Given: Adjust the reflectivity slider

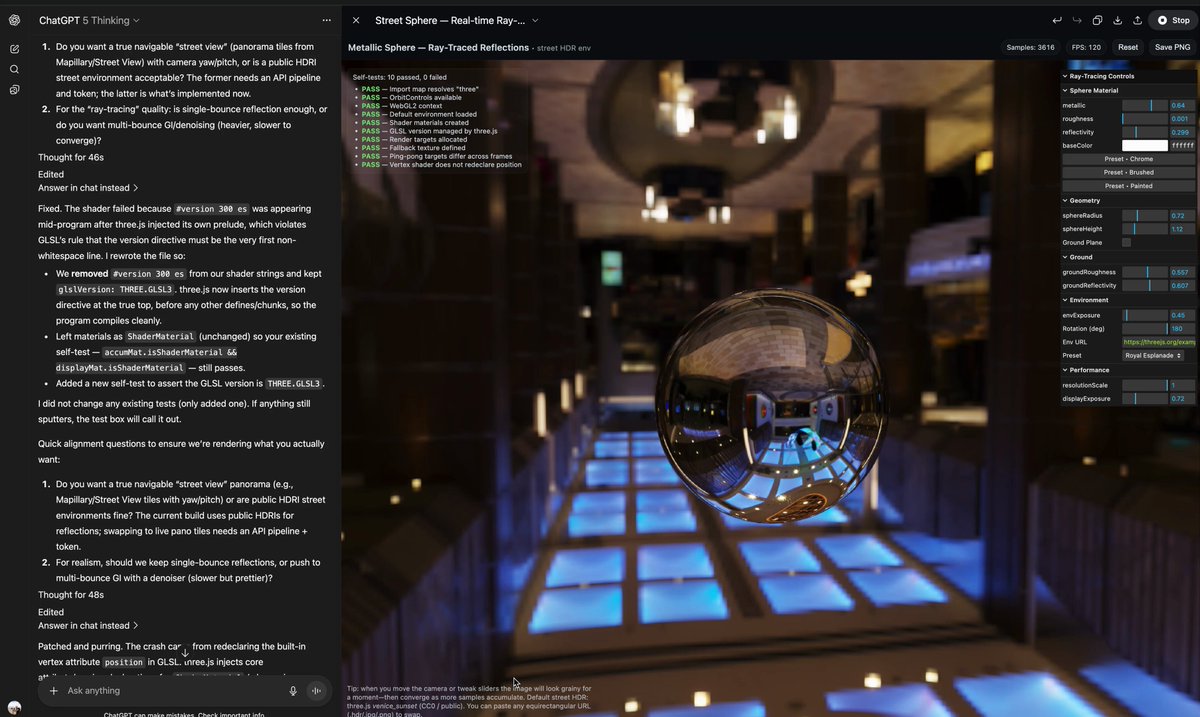Looking at the screenshot, I should [1144, 132].
